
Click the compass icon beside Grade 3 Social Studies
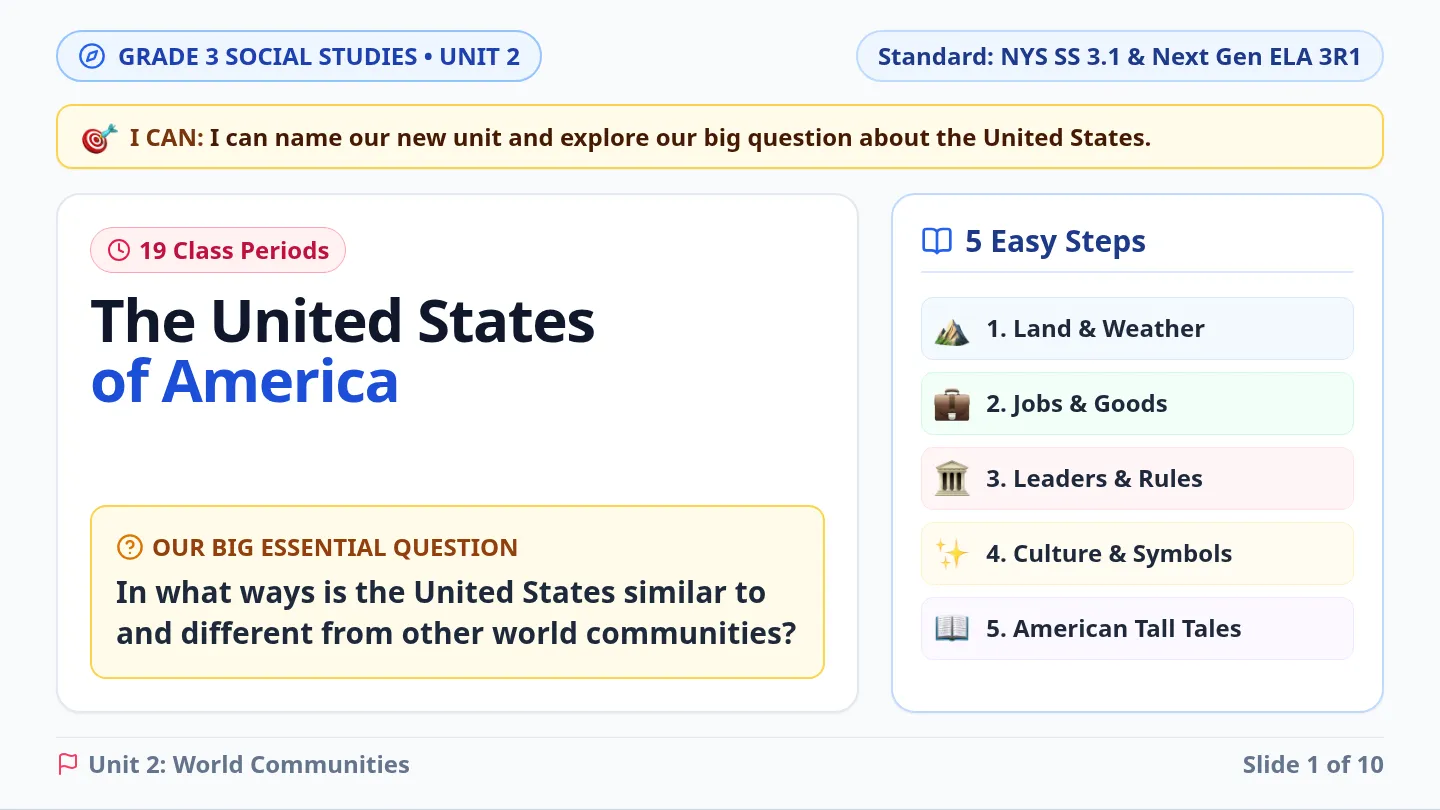92,56
